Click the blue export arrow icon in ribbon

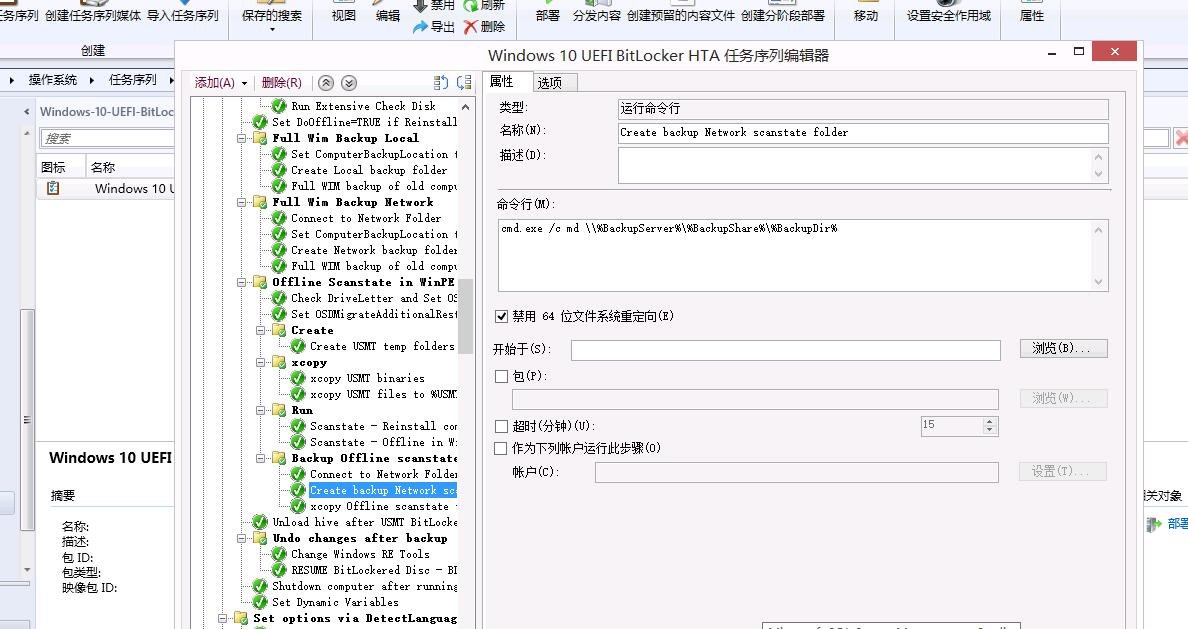tap(420, 27)
